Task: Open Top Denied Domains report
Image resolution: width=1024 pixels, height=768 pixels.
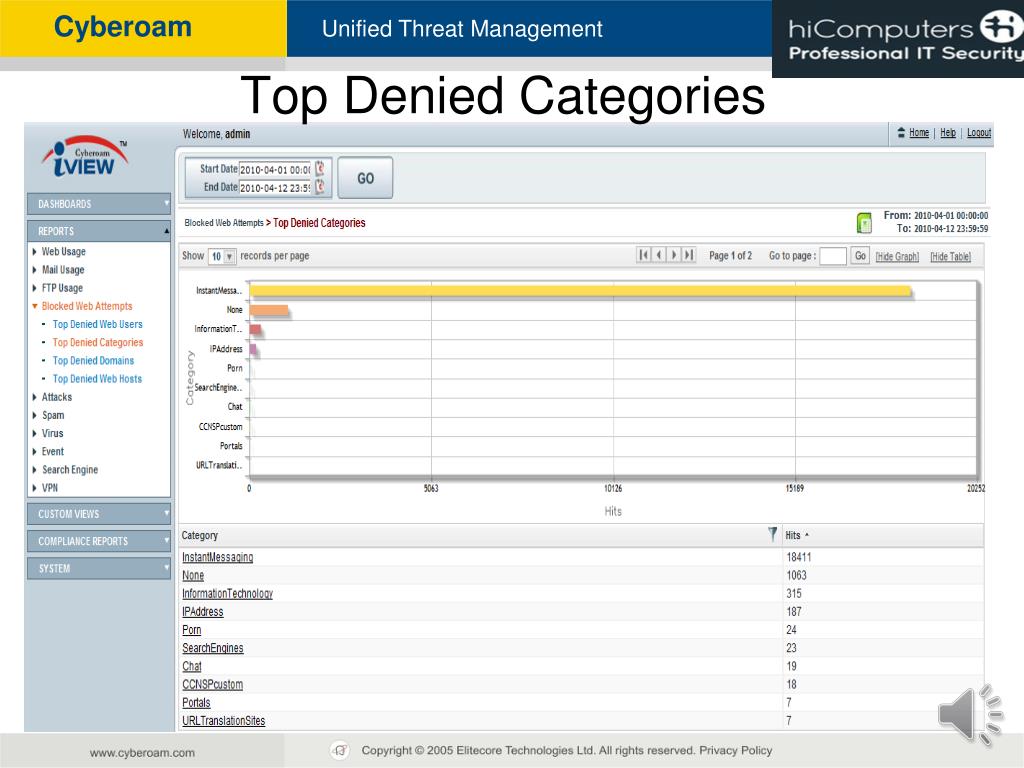Action: [93, 360]
